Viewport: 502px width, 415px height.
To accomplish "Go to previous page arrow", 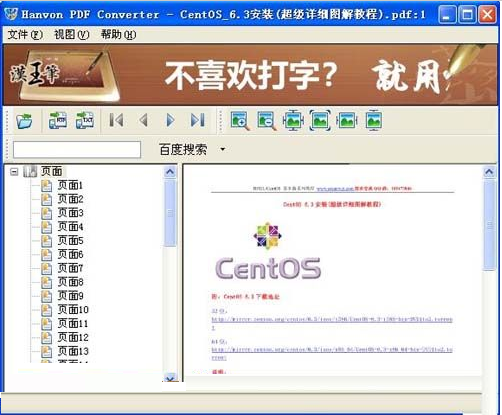I will click(x=144, y=120).
